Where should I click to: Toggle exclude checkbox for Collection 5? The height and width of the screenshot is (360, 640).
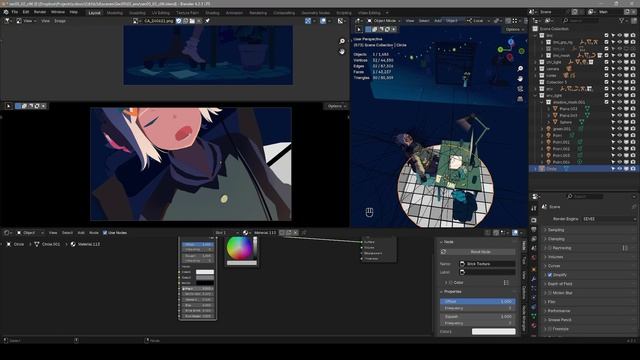click(x=607, y=82)
